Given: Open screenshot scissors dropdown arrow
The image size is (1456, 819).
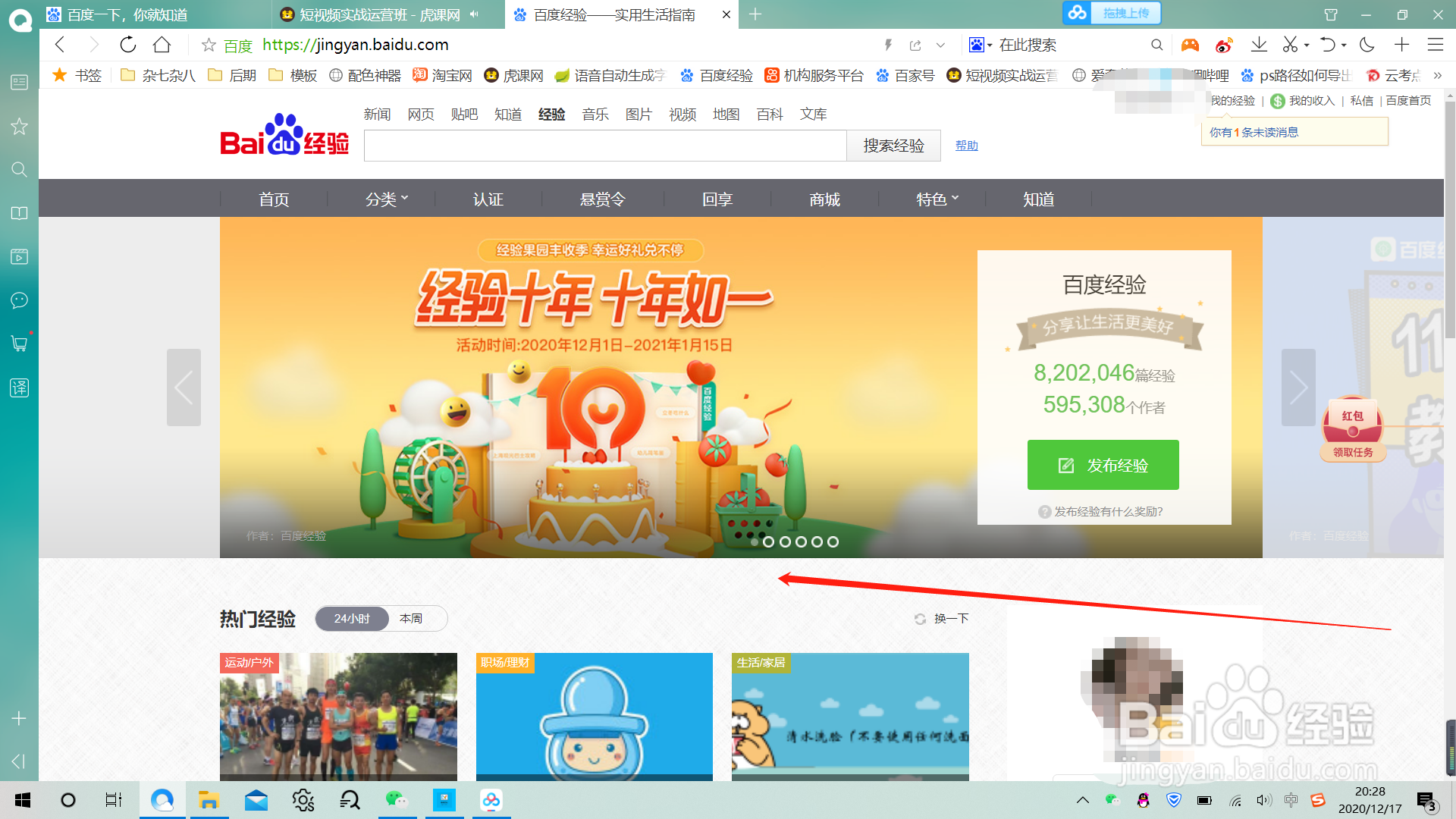Looking at the screenshot, I should (1307, 45).
